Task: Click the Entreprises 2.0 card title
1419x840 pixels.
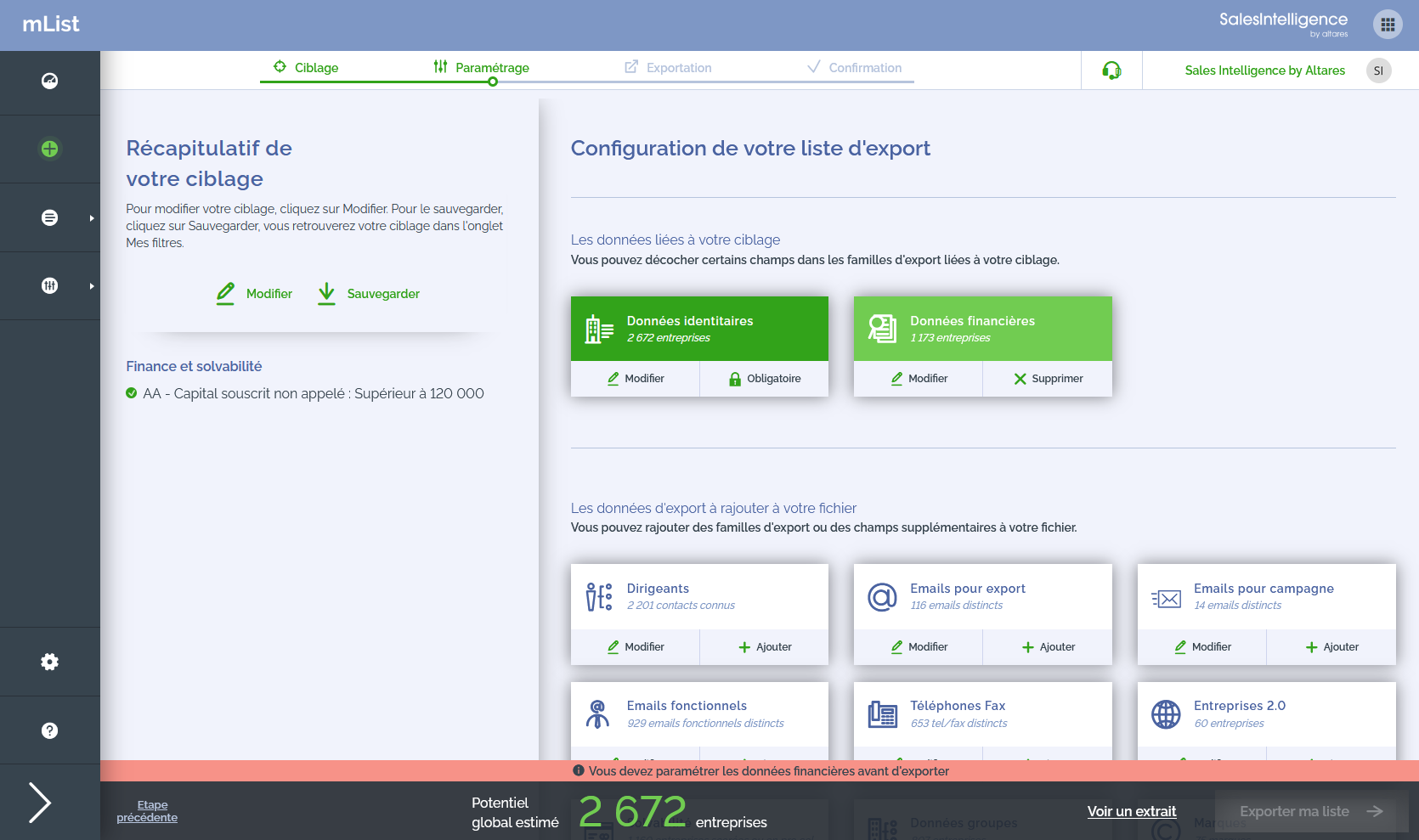Action: [x=1239, y=706]
